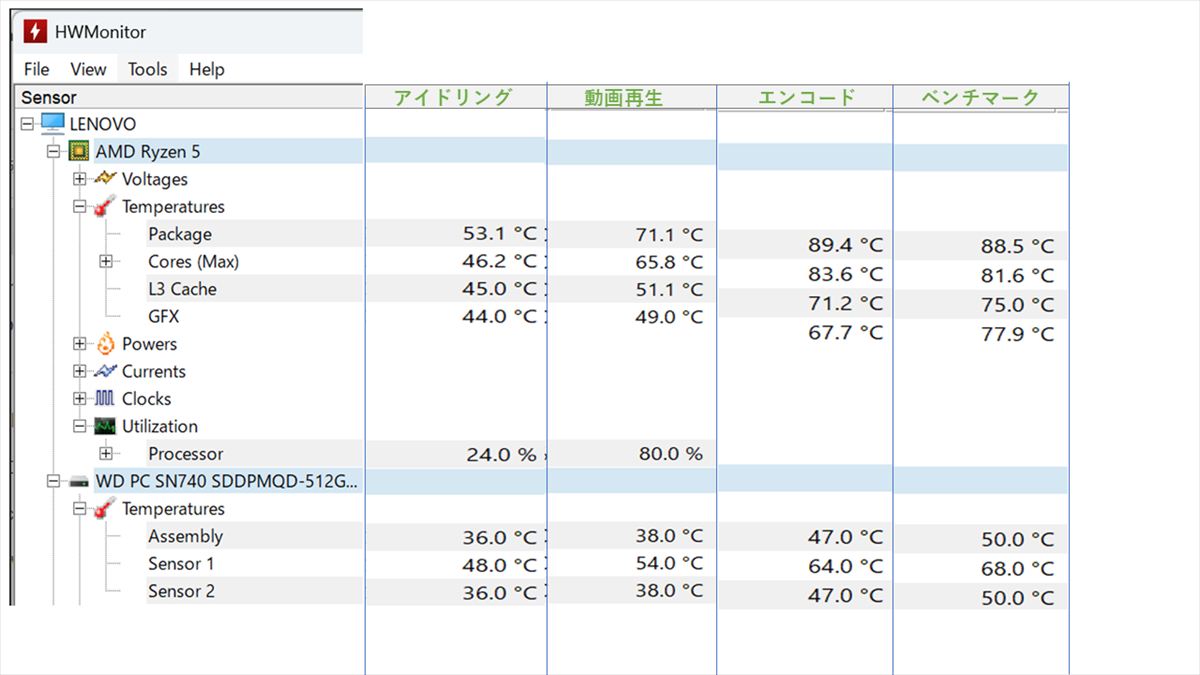Click the 動画再生 column header
Screen dimensions: 1200x675
coord(624,98)
